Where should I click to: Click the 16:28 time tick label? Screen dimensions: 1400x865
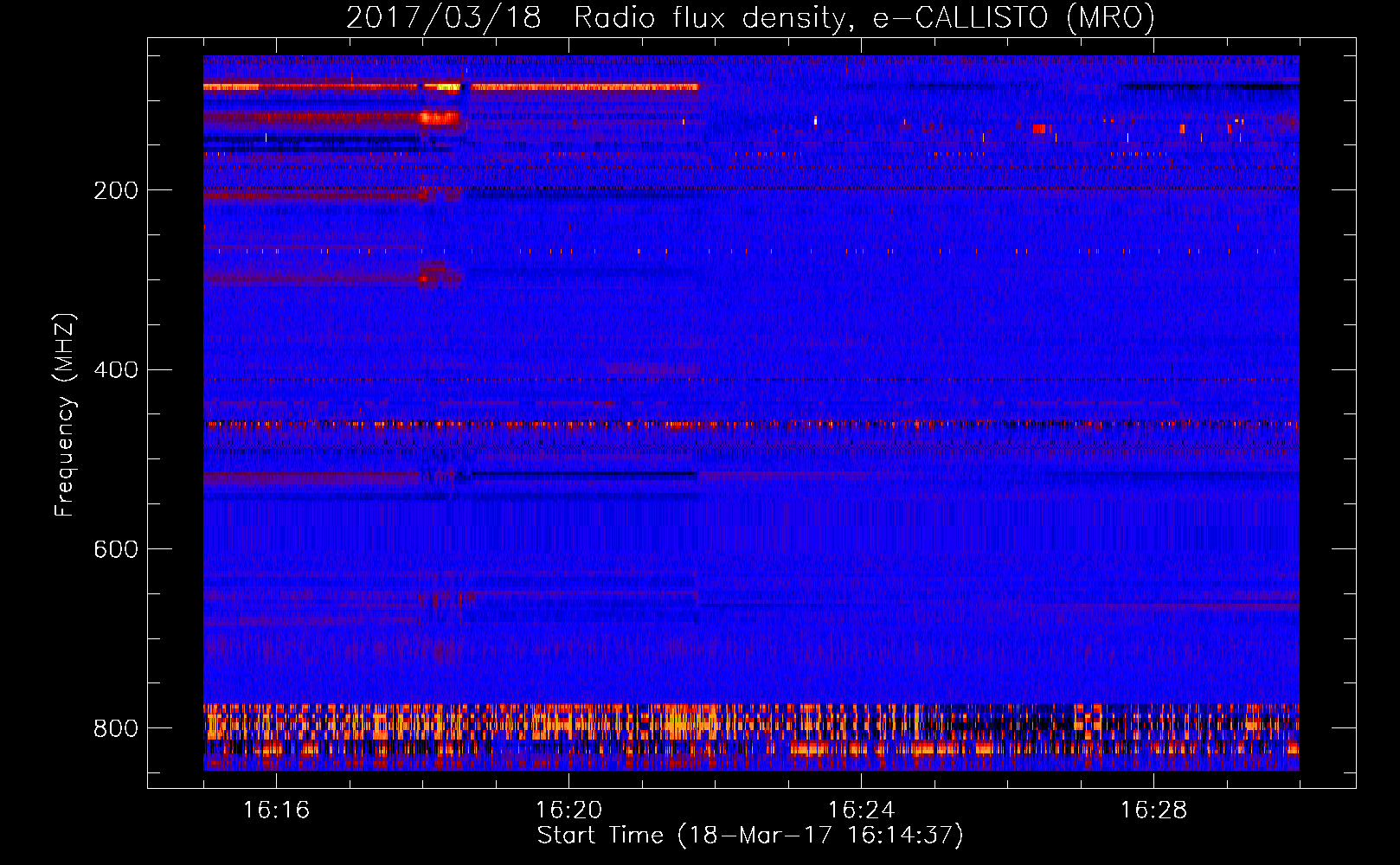click(x=1153, y=811)
